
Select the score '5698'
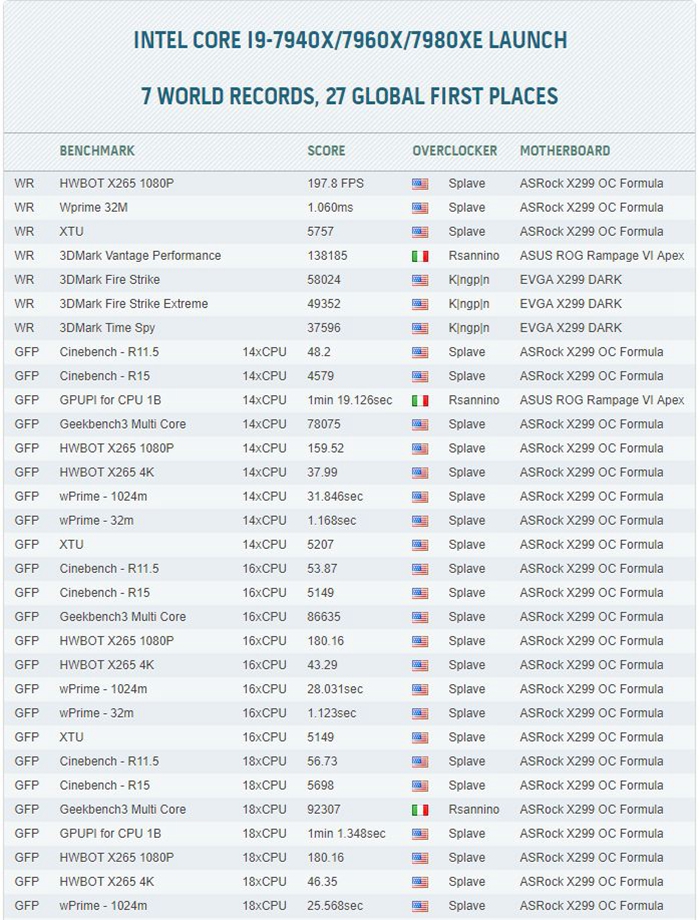point(320,784)
